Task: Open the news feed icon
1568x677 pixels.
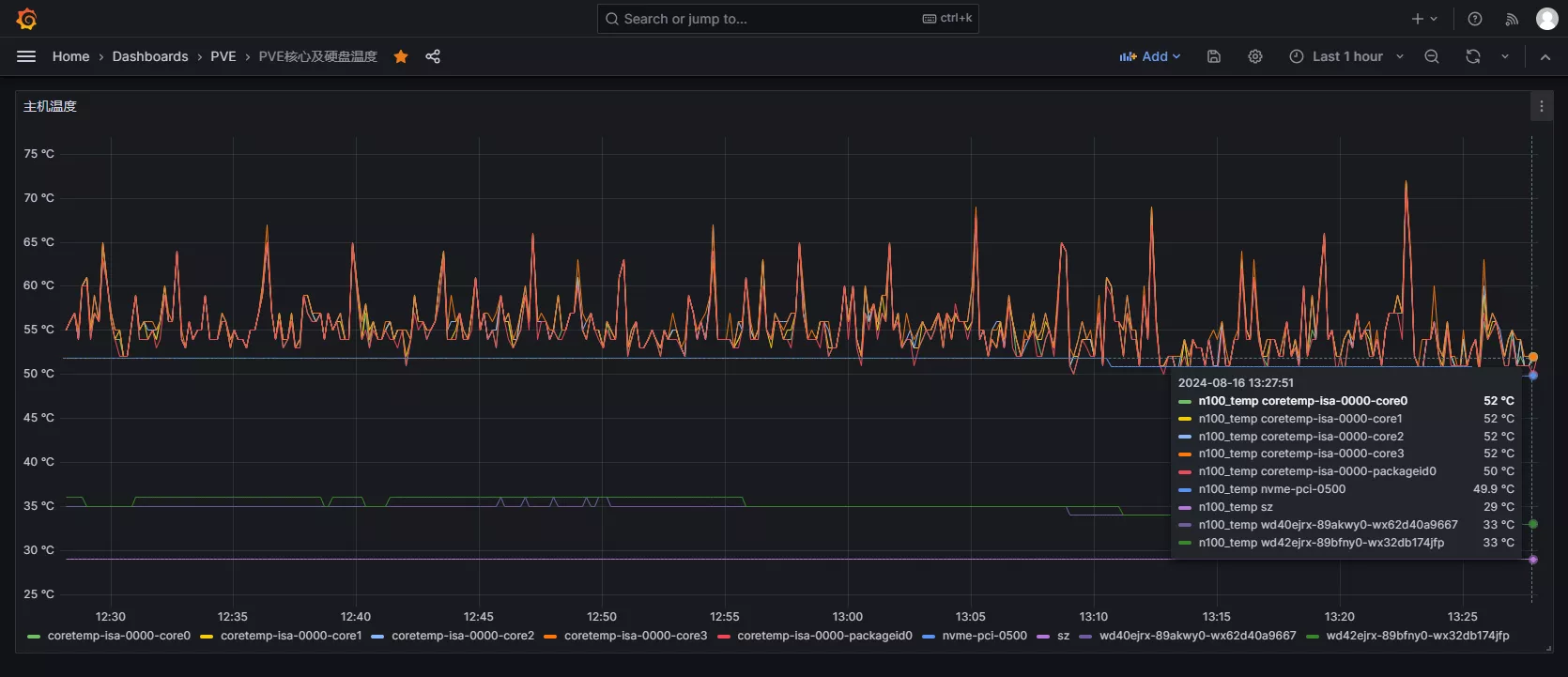Action: coord(1512,19)
